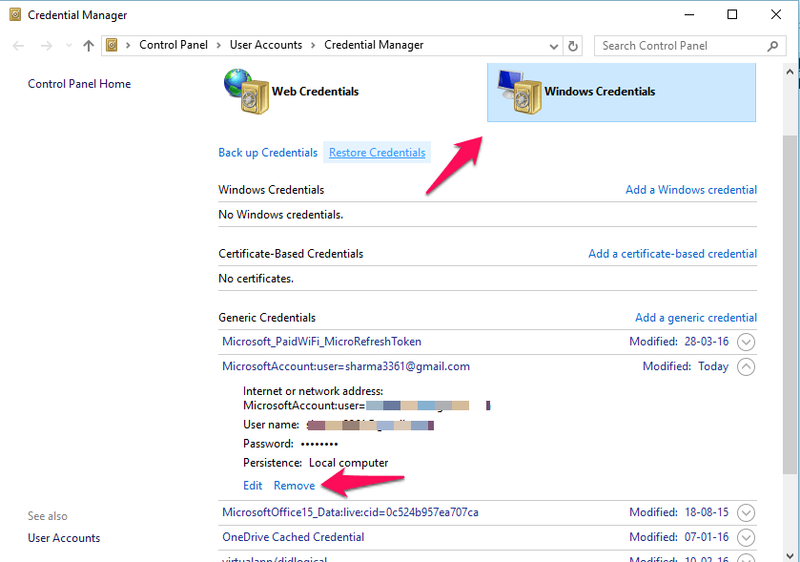Close the Credential Manager window
The width and height of the screenshot is (800, 562).
tap(776, 15)
